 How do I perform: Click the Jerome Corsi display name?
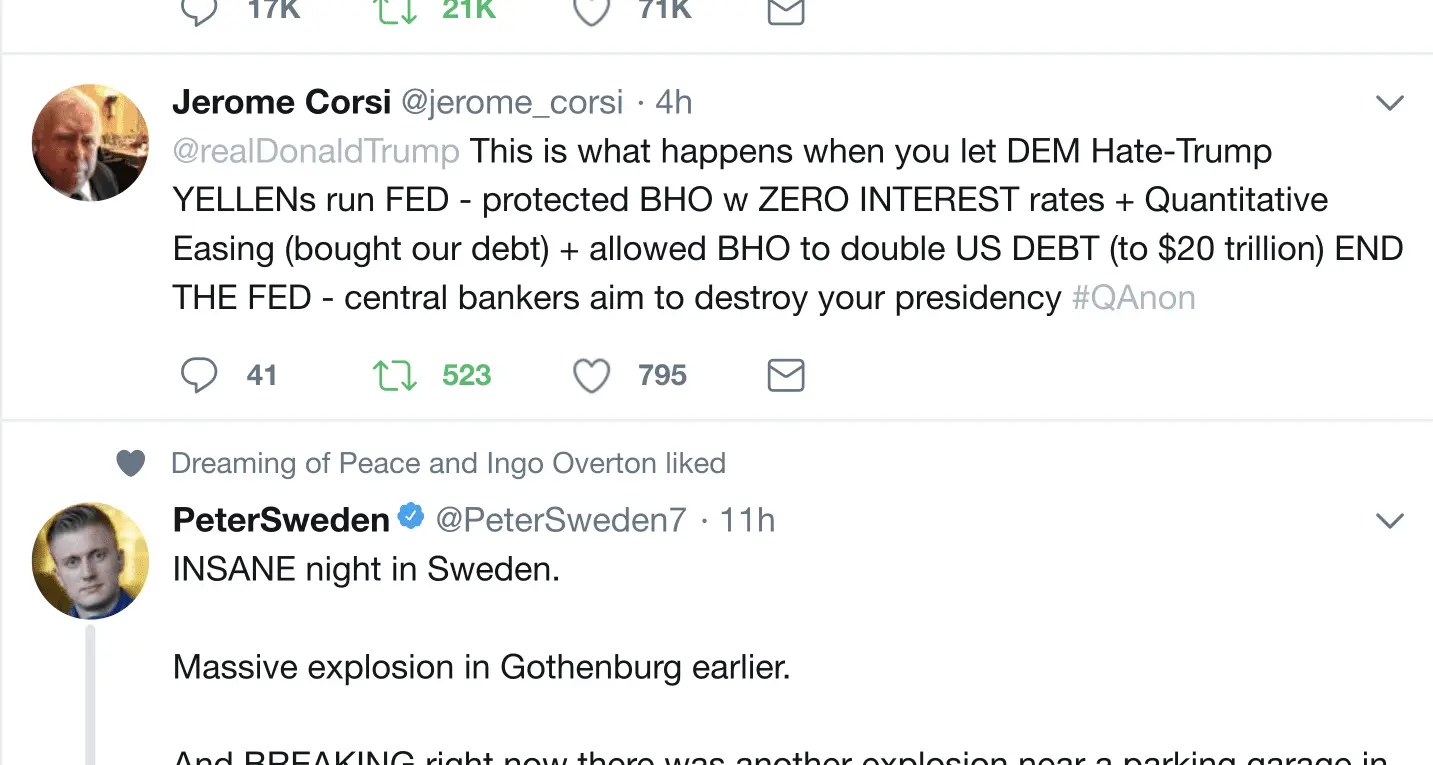pyautogui.click(x=281, y=102)
